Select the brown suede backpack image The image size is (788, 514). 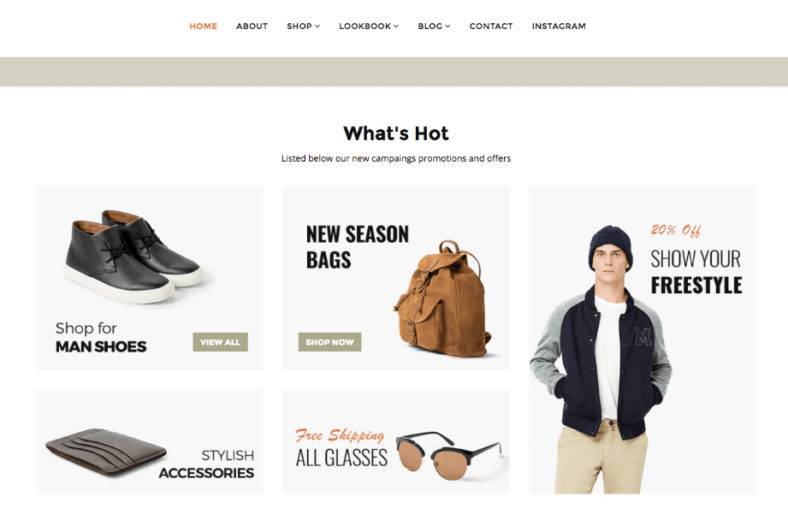443,300
